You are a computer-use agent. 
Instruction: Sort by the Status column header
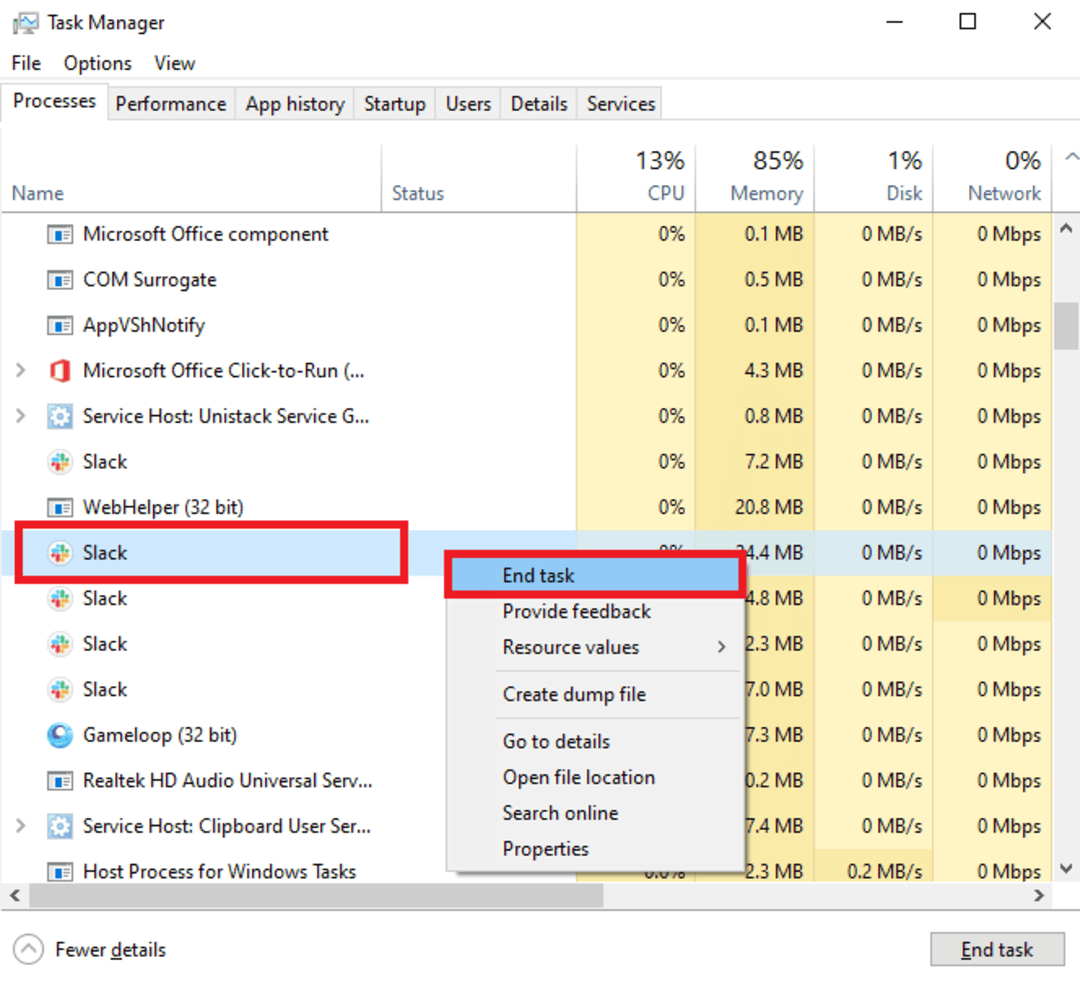point(479,178)
